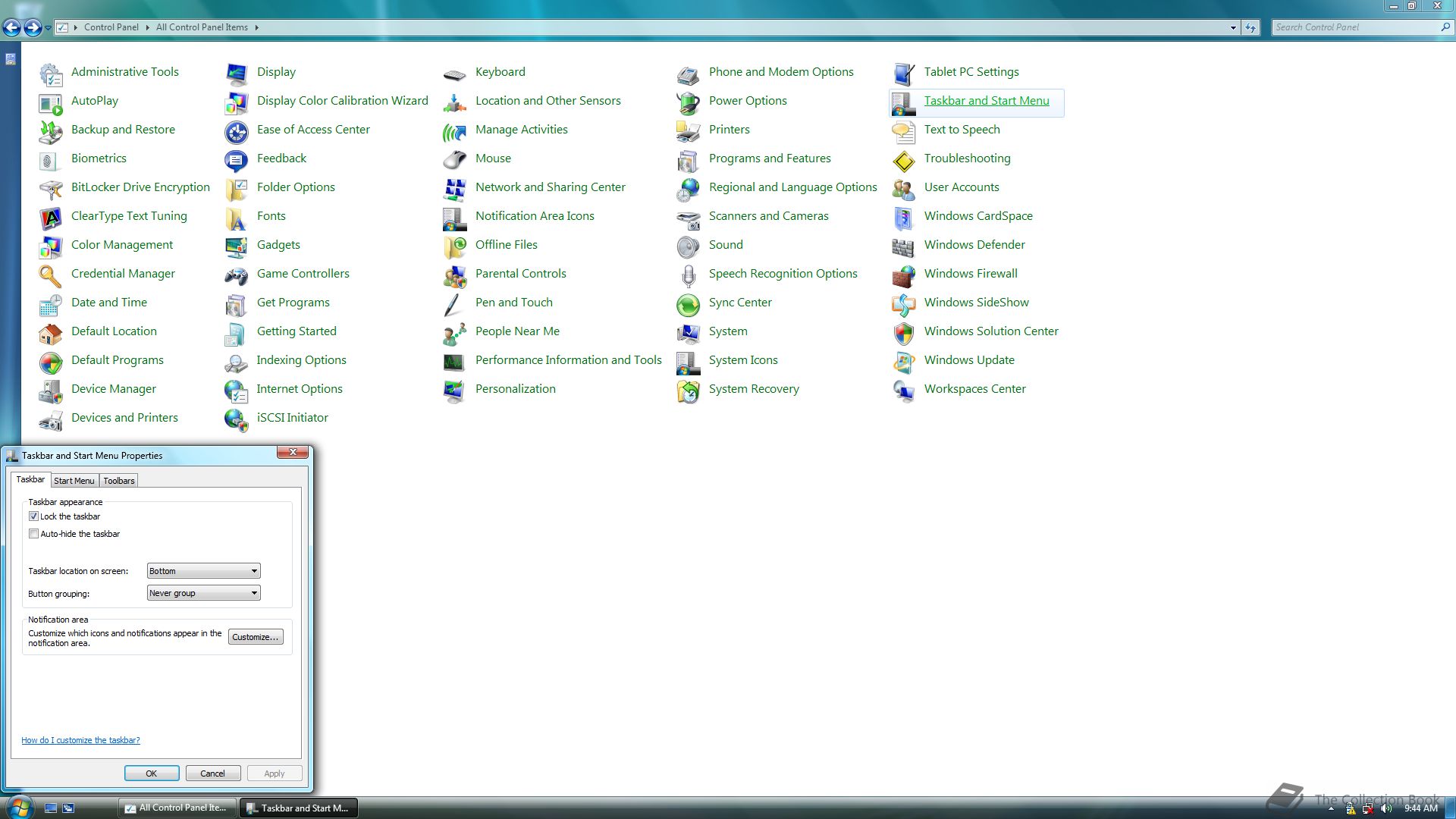Expand the address bar history dropdown arrow
The height and width of the screenshot is (819, 1456).
click(x=1233, y=27)
